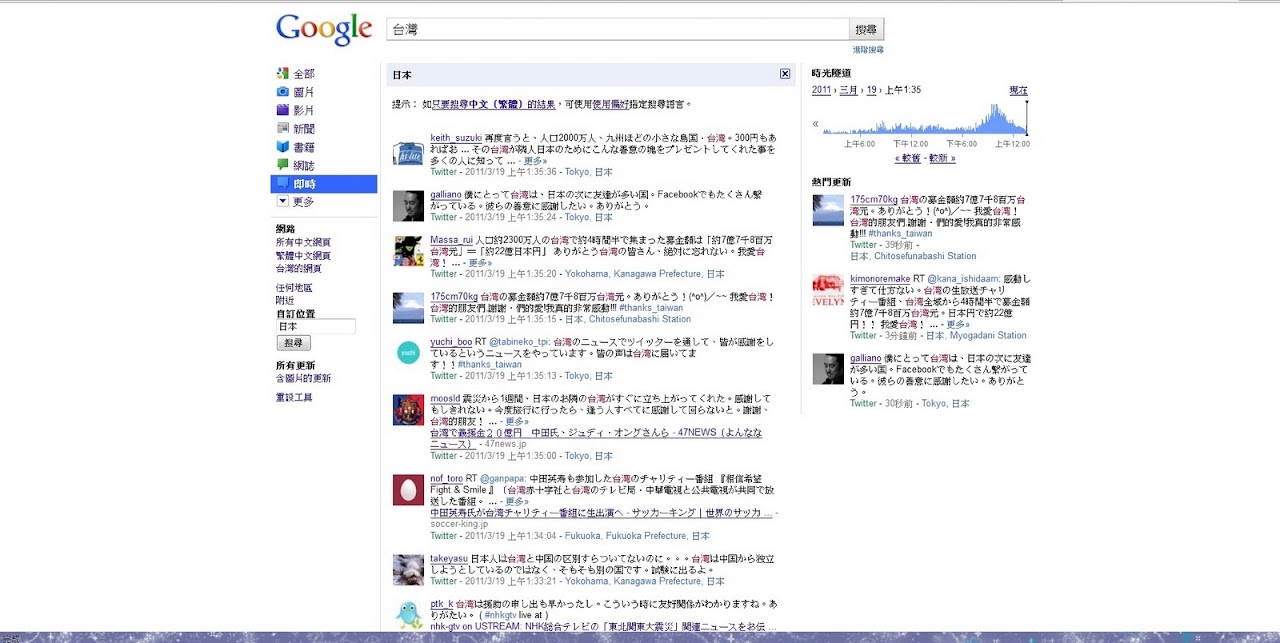Open moosld username link
This screenshot has height=643, width=1280.
click(447, 399)
